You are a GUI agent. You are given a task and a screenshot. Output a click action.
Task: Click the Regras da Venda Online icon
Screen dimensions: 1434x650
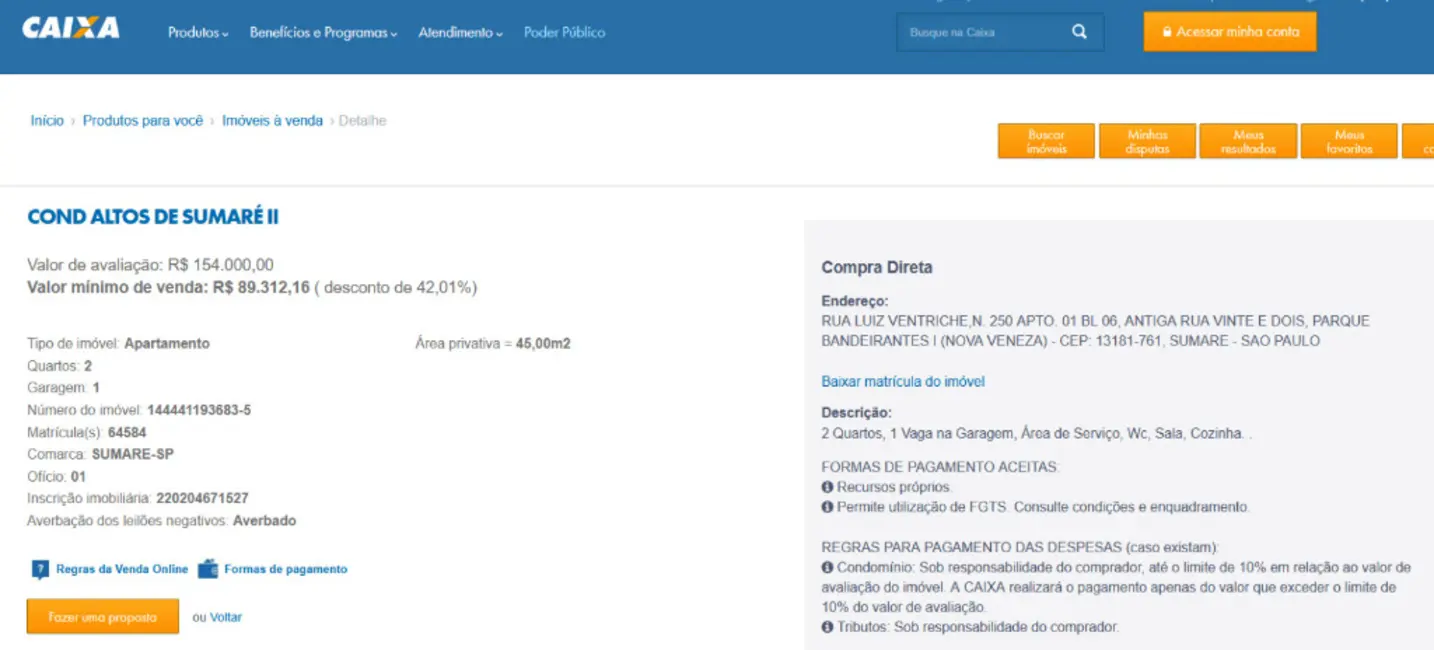click(40, 570)
